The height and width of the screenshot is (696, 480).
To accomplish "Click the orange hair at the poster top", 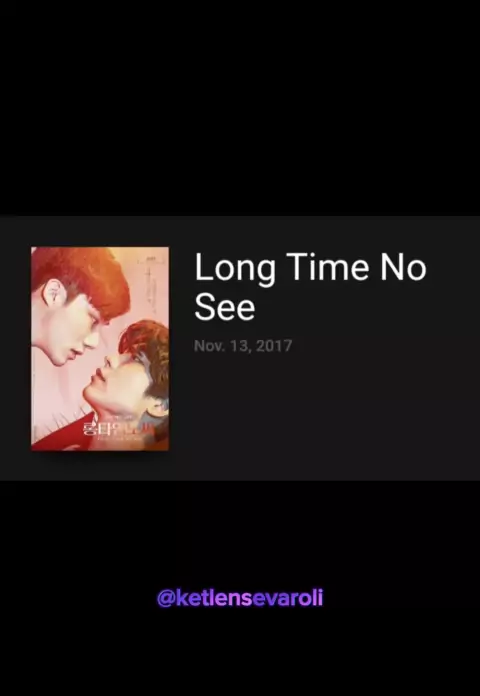I will [80, 271].
